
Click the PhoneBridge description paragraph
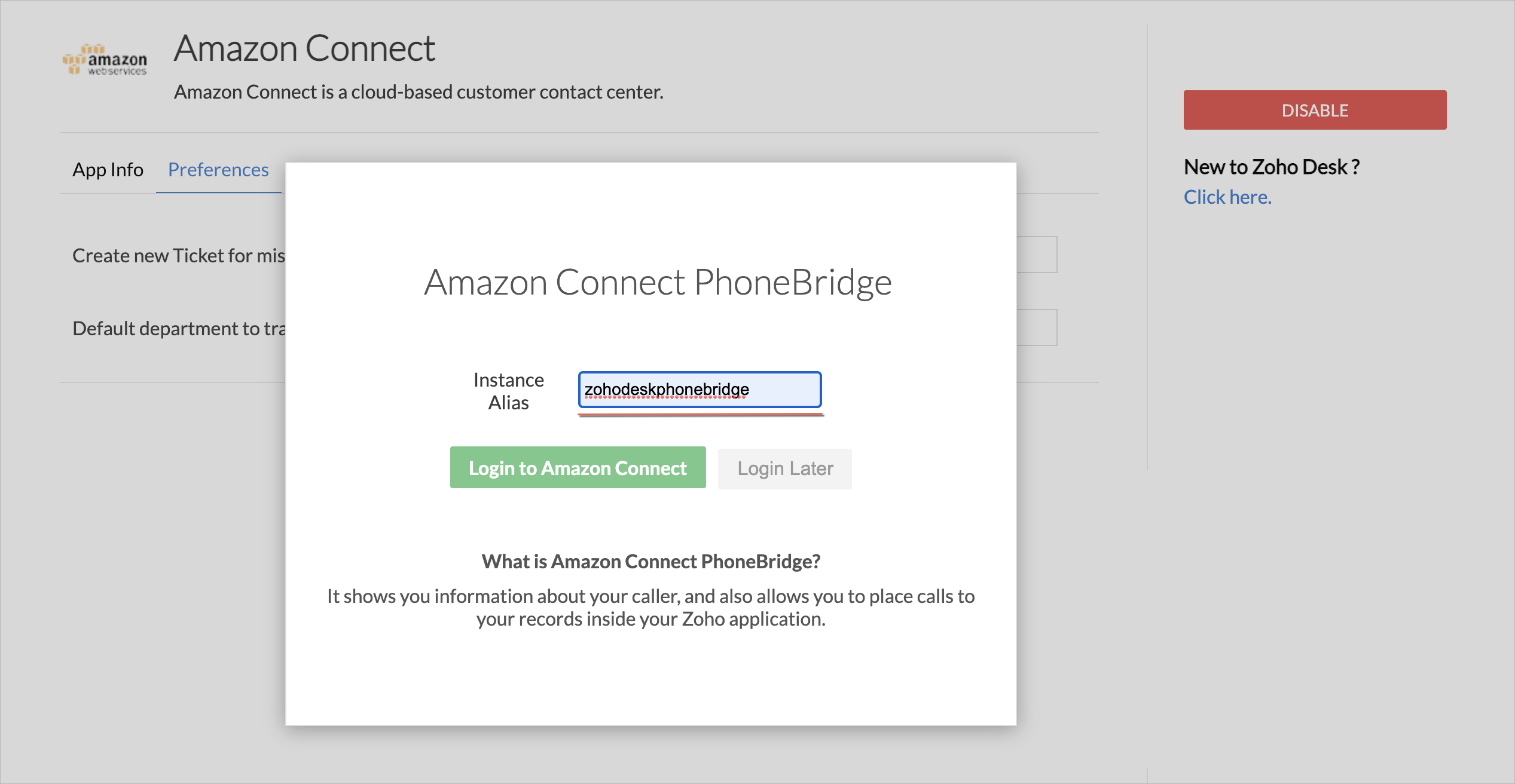650,608
